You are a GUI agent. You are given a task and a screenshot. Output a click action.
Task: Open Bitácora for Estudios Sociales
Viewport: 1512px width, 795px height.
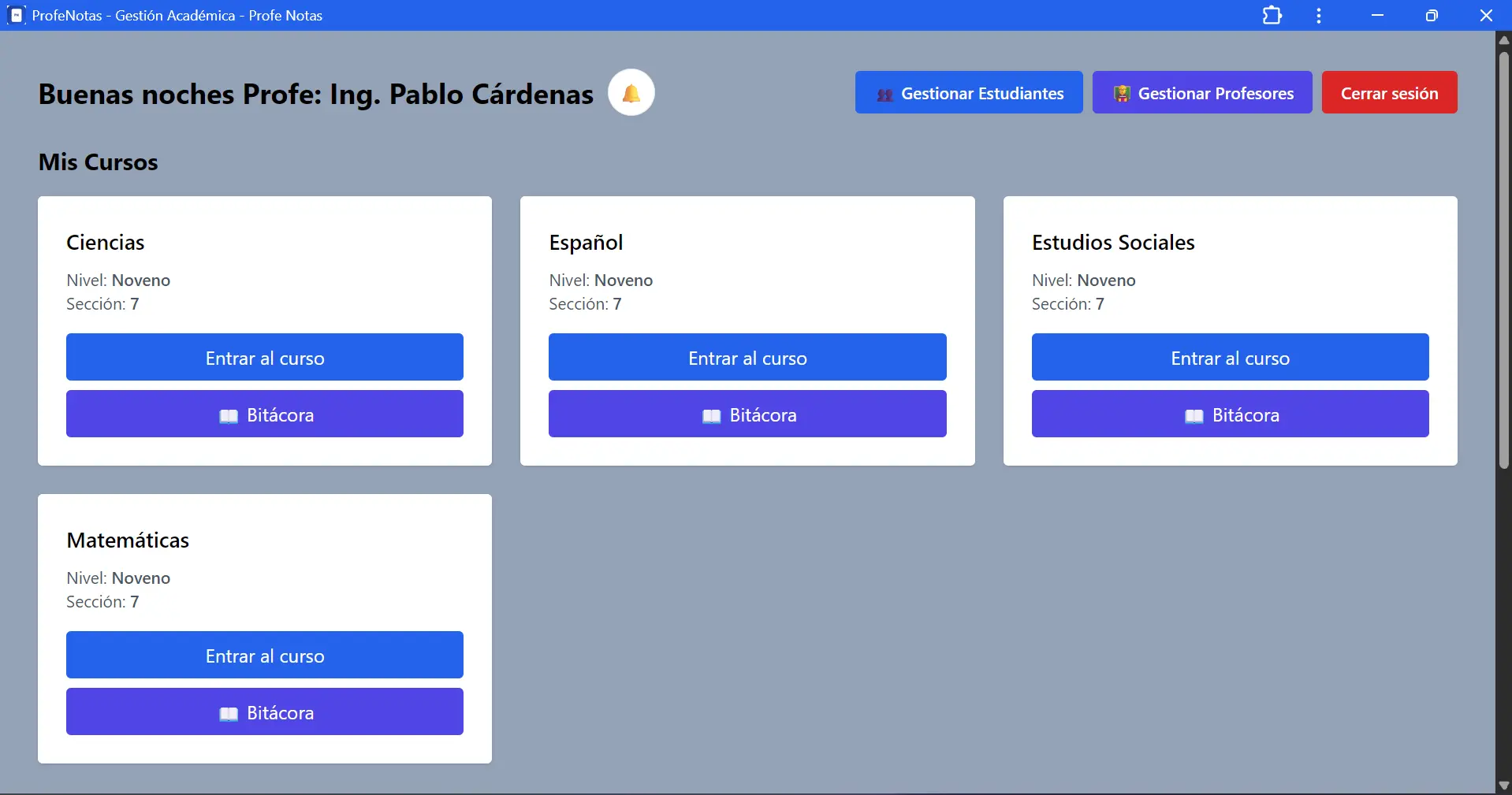(1230, 414)
